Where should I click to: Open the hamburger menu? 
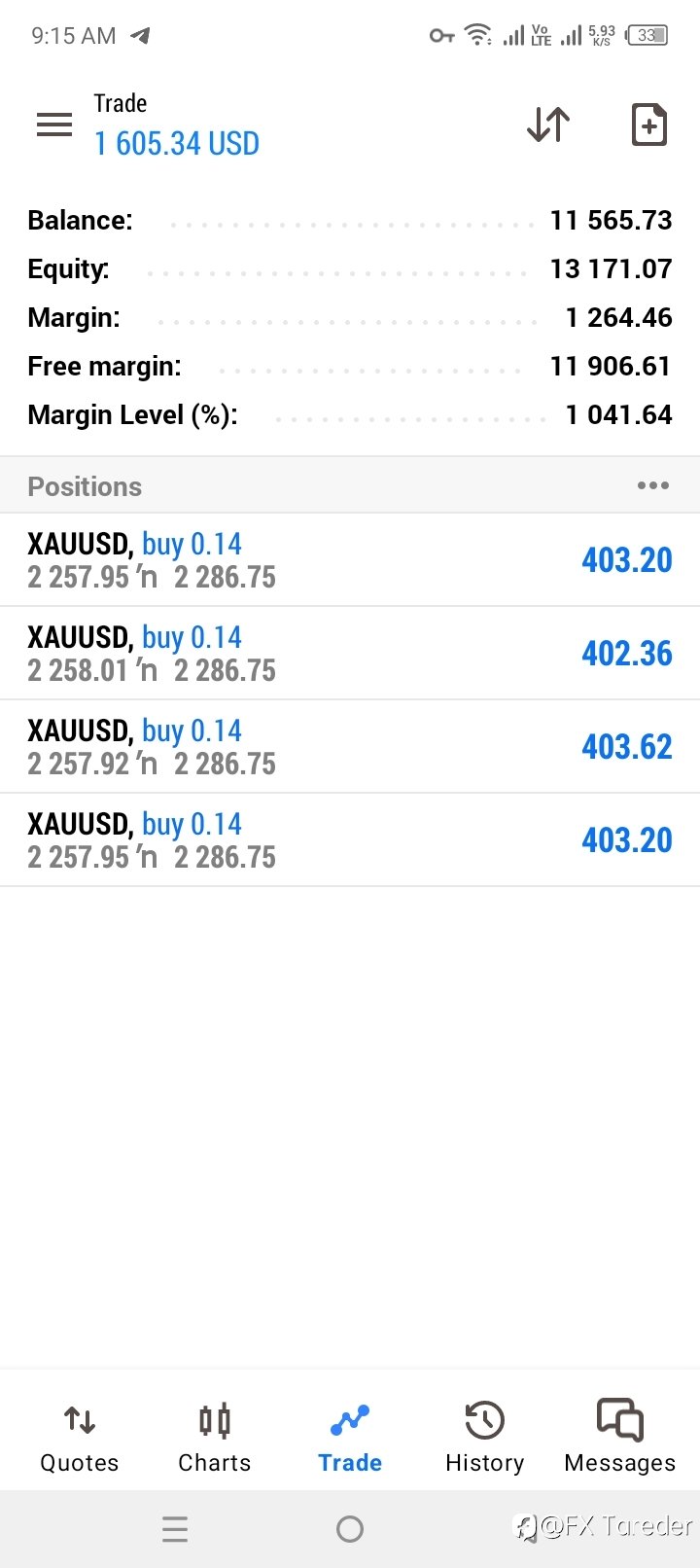[54, 125]
